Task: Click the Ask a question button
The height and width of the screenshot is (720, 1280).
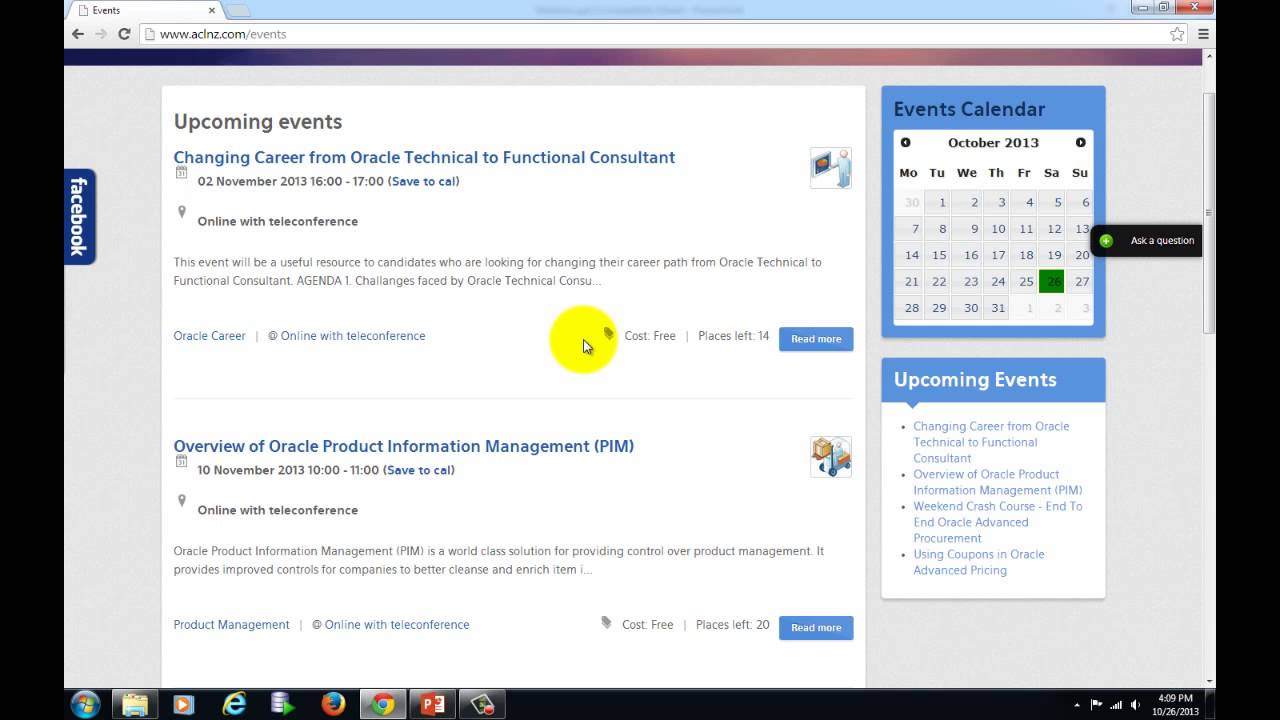Action: (1145, 241)
